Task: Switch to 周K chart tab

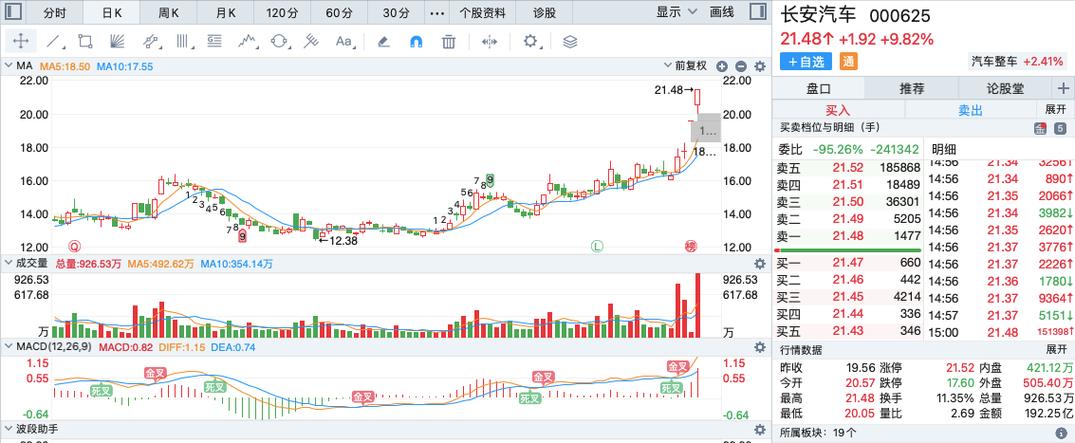Action: 168,12
